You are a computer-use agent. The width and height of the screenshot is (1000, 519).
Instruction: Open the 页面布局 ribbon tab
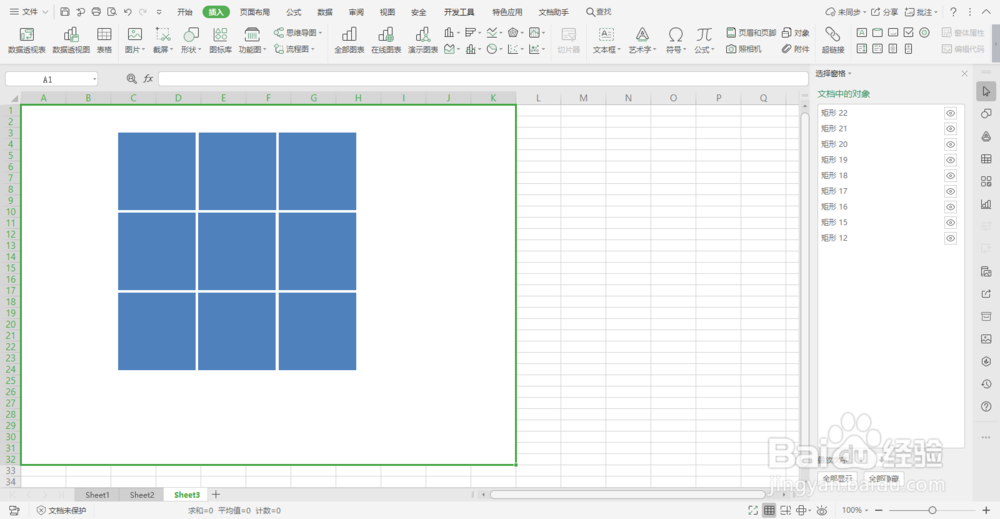[x=254, y=12]
